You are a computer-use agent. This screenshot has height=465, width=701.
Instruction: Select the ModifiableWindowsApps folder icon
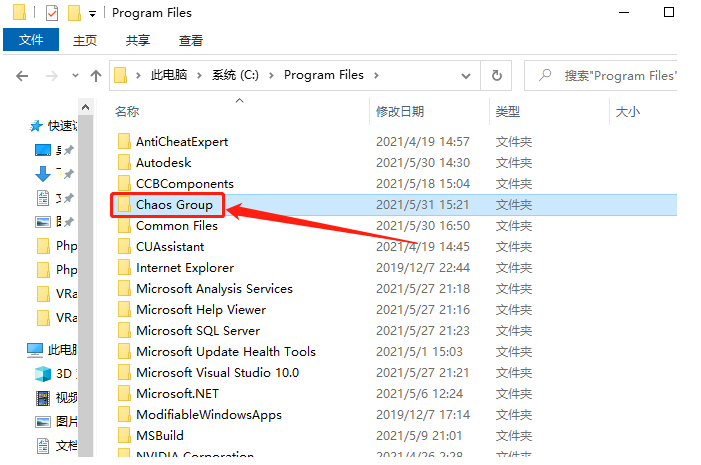pos(124,414)
